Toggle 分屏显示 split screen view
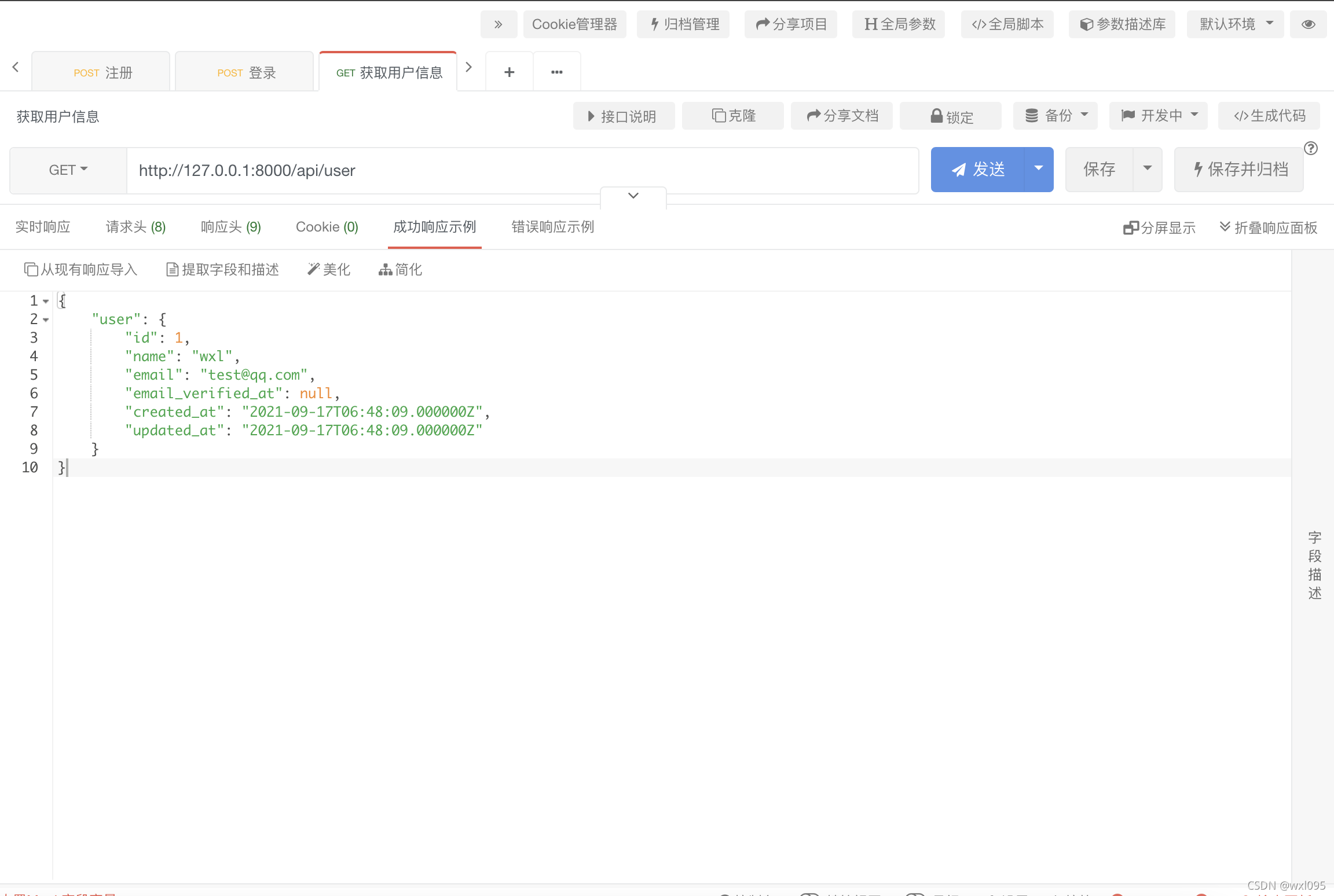1334x896 pixels. tap(1159, 227)
